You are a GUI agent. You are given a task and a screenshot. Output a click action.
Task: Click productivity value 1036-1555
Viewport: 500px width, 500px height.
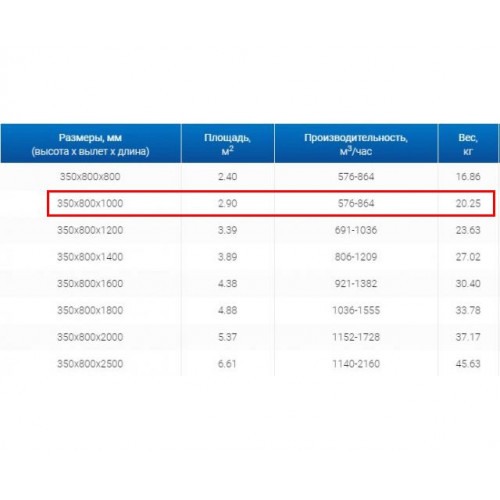click(x=356, y=310)
